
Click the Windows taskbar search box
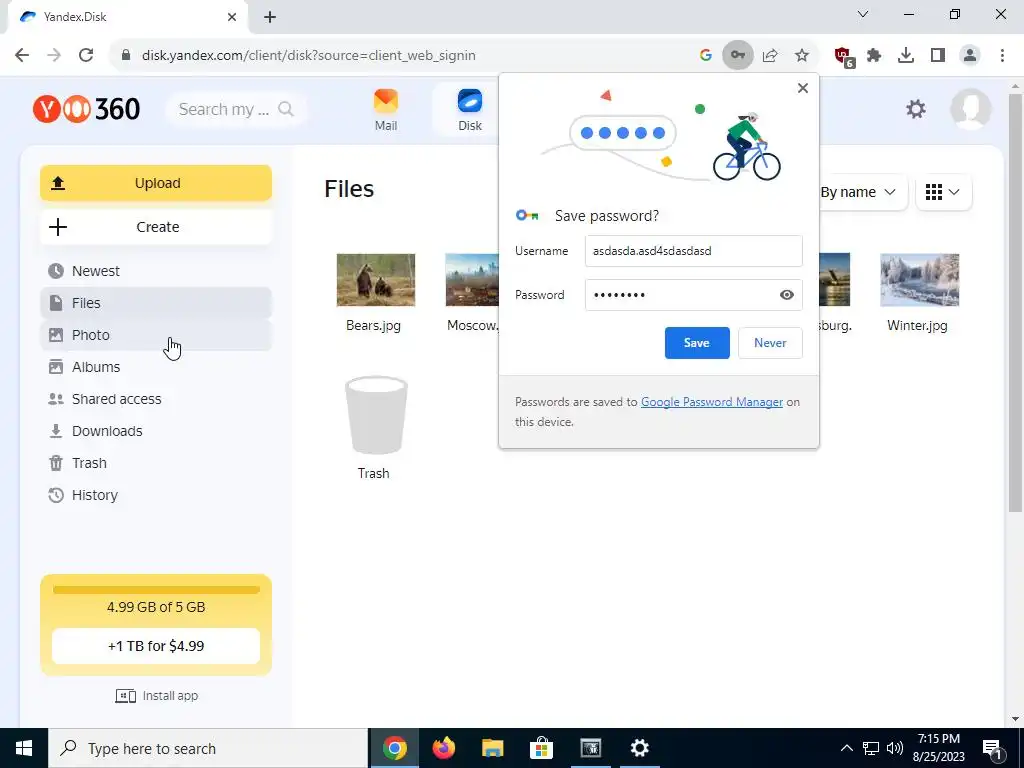click(208, 748)
